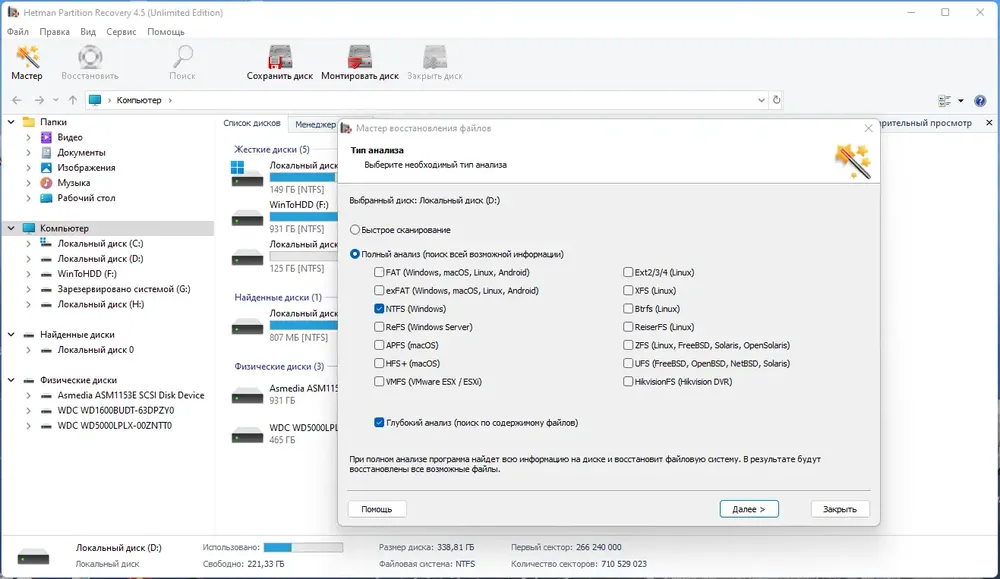The height and width of the screenshot is (579, 1000).
Task: Open the Сервис menu
Action: pyautogui.click(x=121, y=32)
